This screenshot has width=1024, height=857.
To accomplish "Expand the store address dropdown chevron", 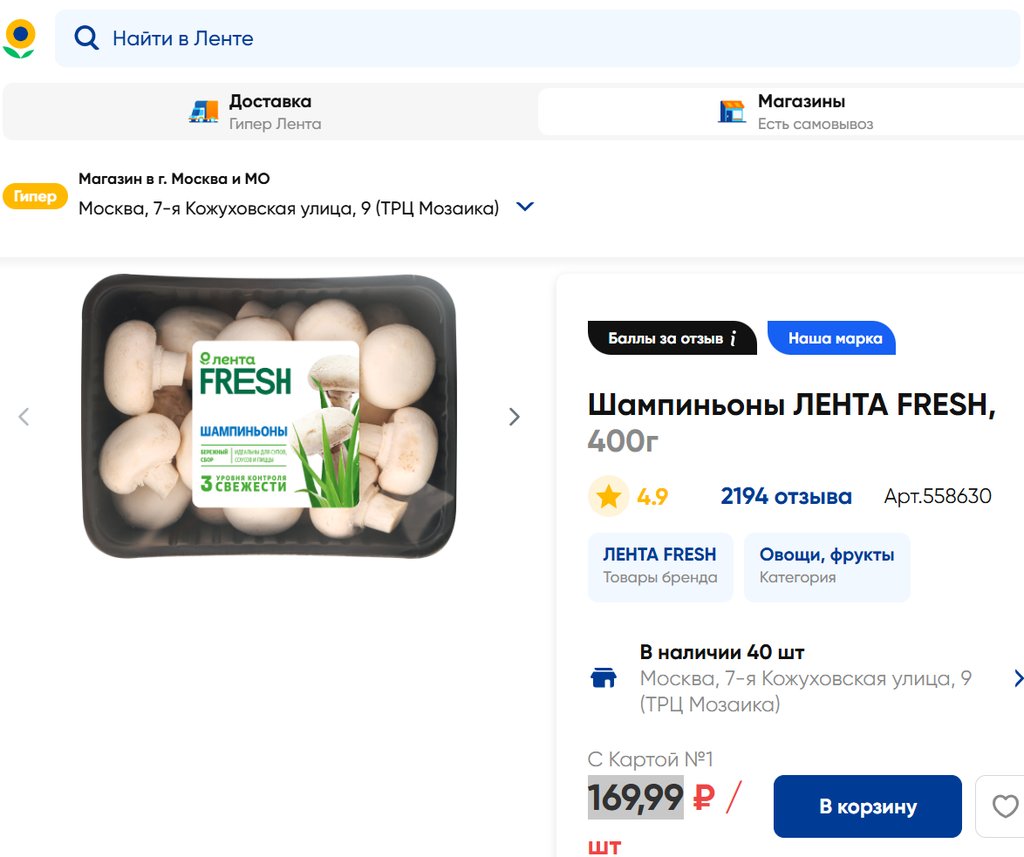I will (524, 207).
